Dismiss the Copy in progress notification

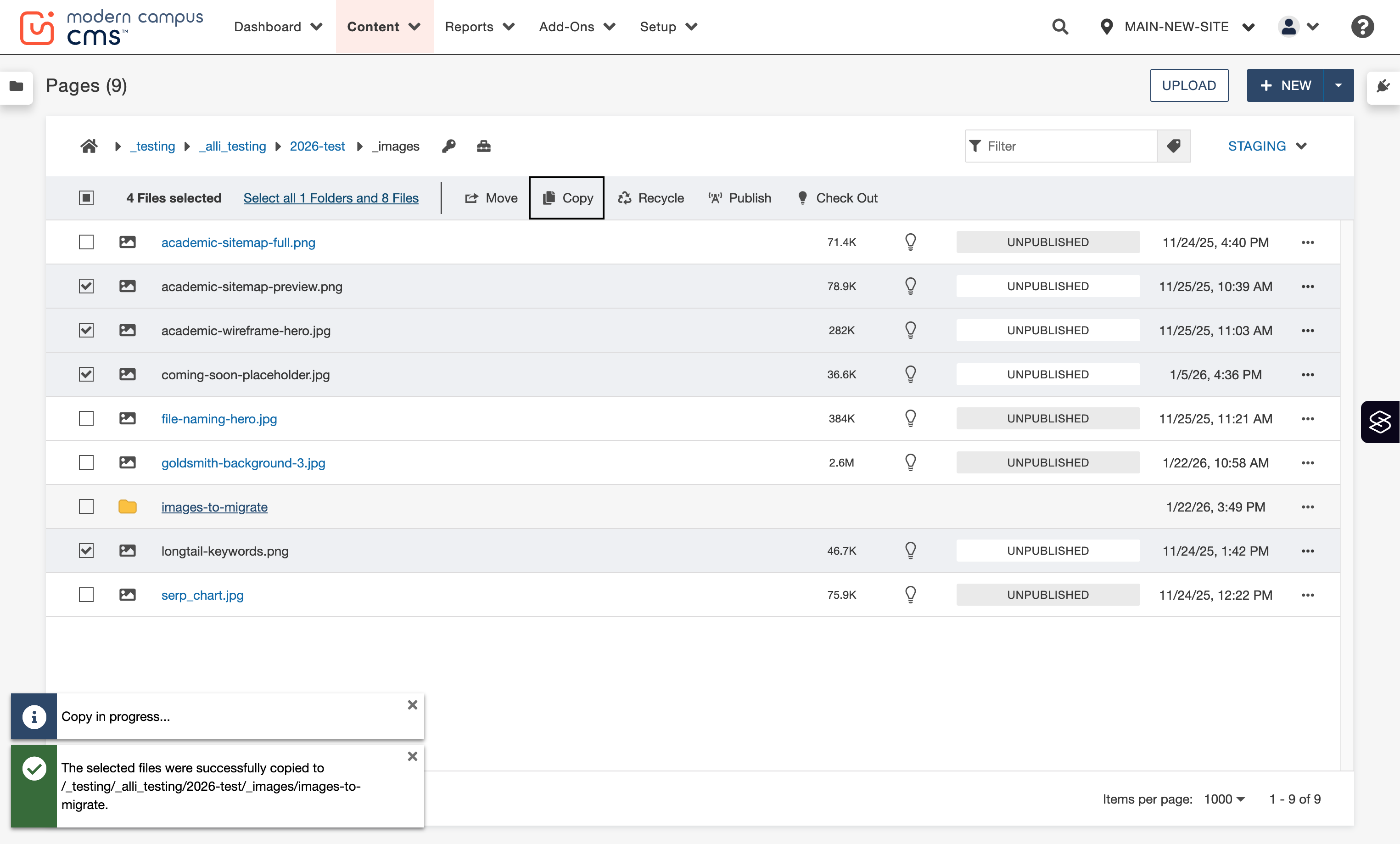coord(413,705)
